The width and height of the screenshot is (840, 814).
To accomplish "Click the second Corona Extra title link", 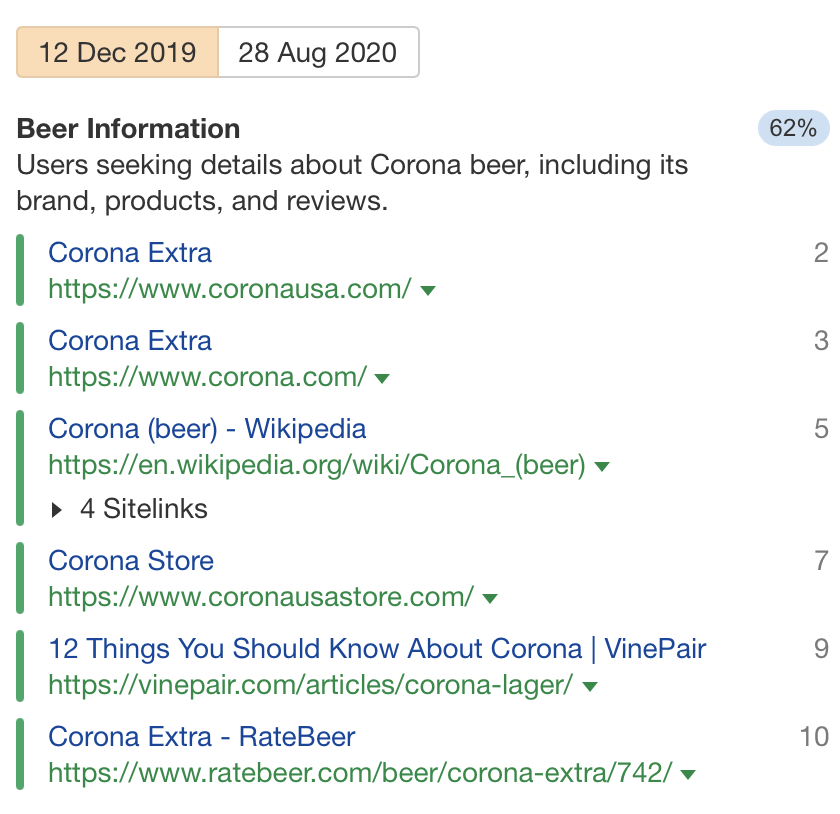I will 130,341.
